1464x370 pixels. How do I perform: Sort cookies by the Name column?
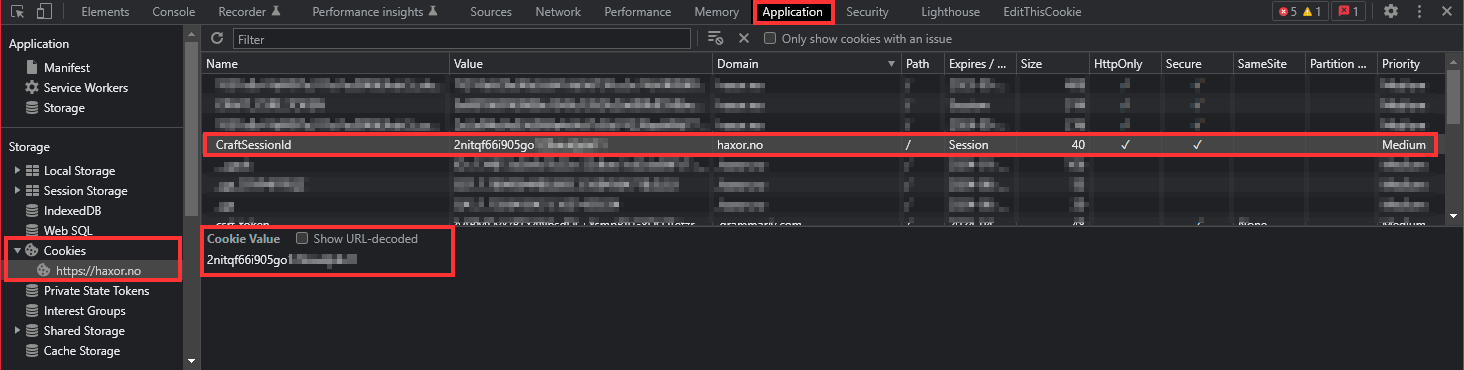[325, 63]
